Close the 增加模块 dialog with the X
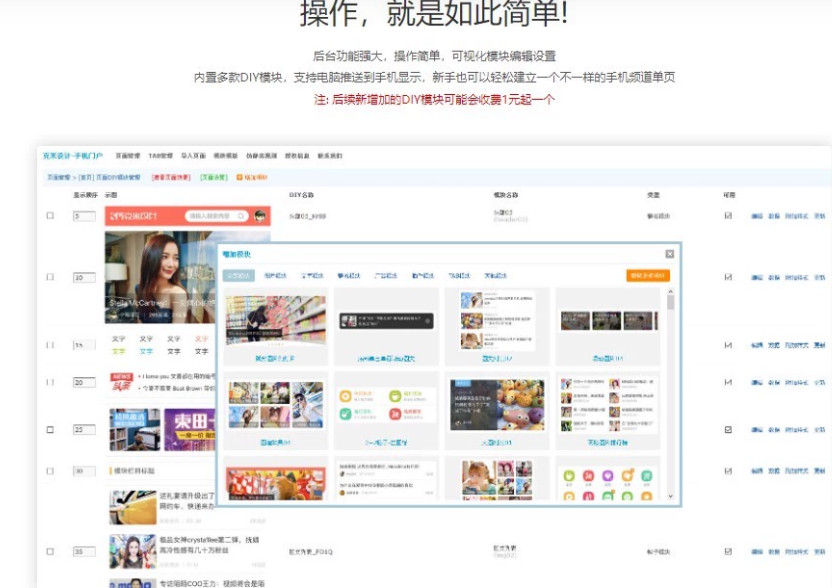Image resolution: width=832 pixels, height=588 pixels. coord(670,254)
